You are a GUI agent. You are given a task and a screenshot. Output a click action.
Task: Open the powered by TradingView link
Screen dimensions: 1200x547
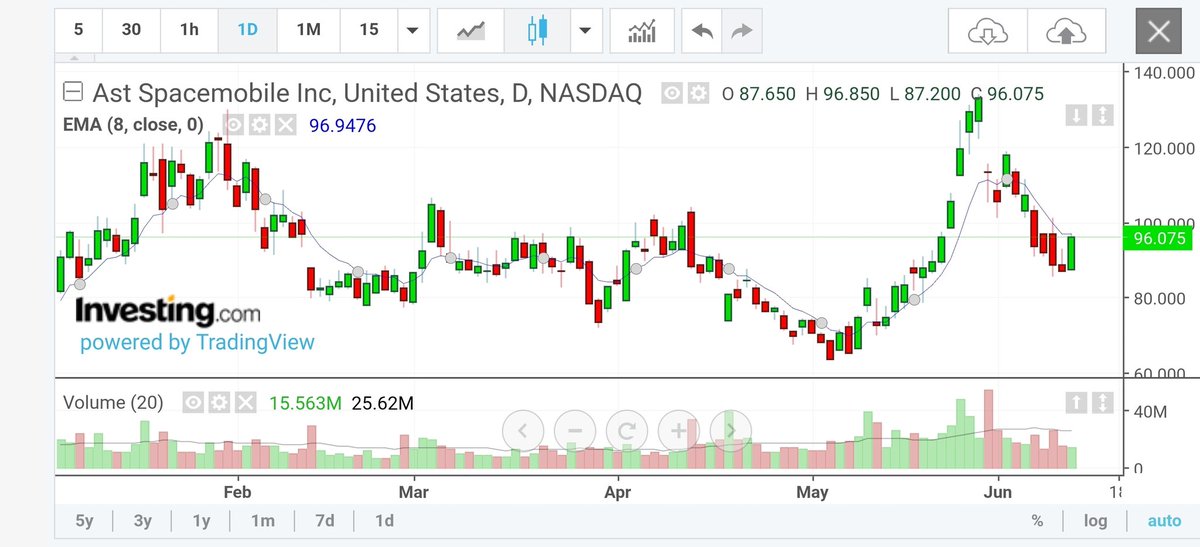point(197,342)
